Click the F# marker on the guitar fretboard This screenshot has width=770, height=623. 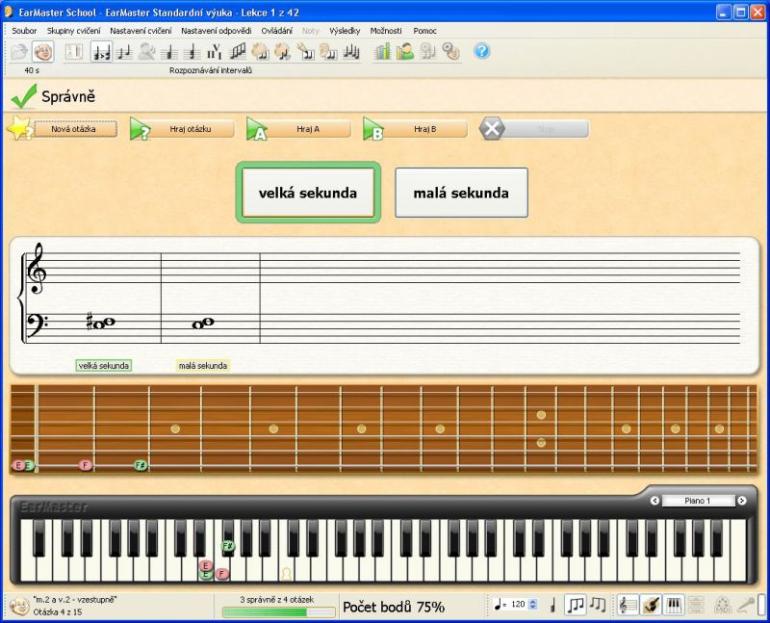(x=140, y=464)
